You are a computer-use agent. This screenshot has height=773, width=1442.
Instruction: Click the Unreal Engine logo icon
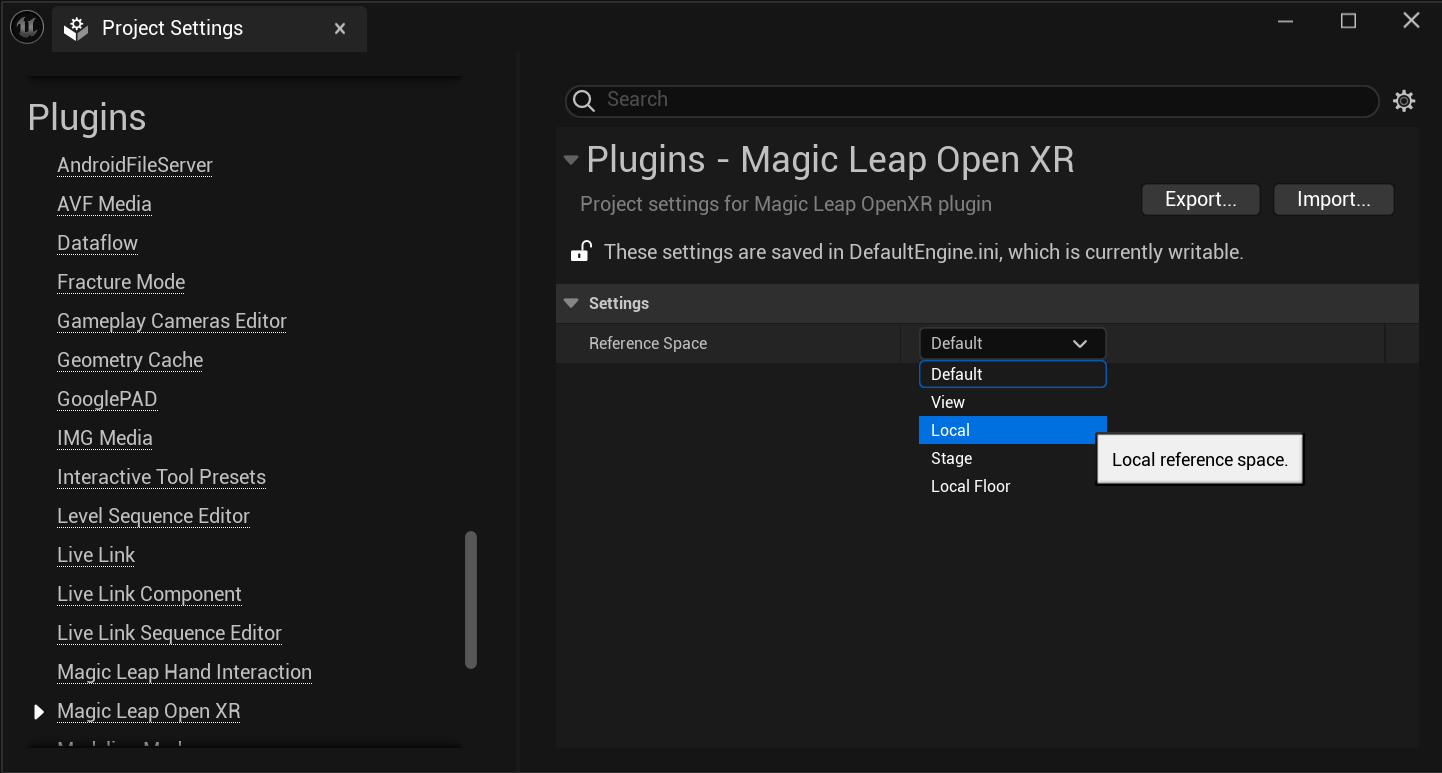click(x=26, y=27)
